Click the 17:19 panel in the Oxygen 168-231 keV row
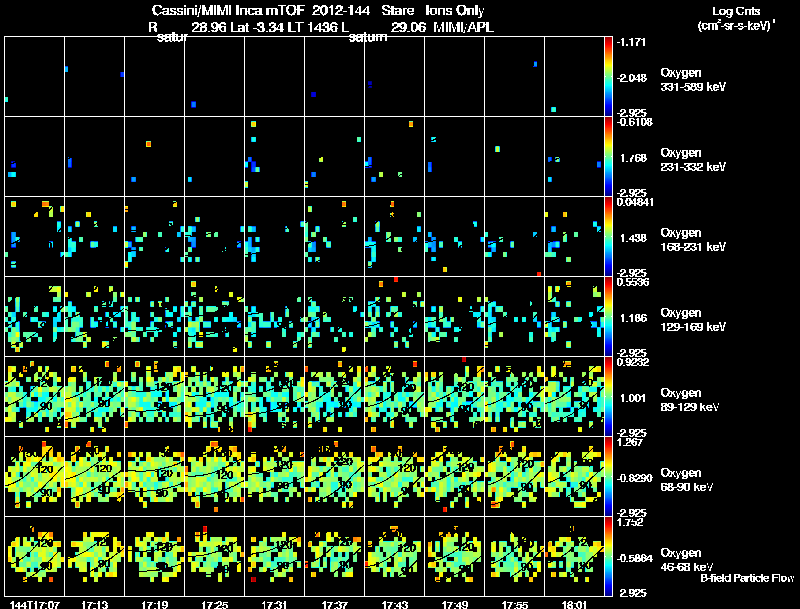 (x=155, y=237)
